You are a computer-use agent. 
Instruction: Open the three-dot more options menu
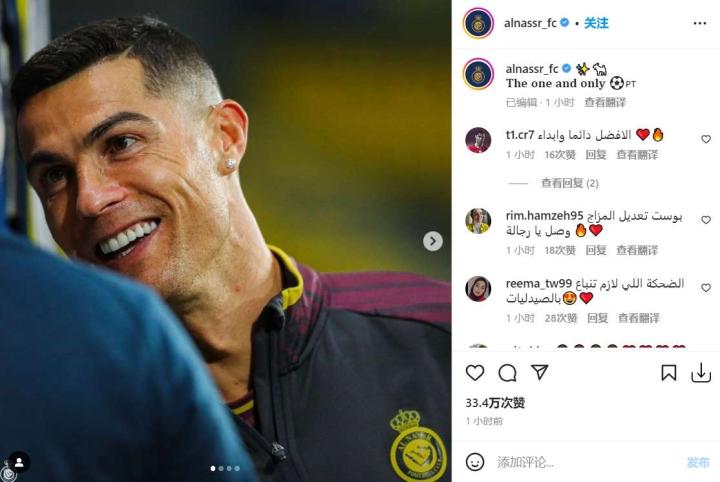[x=700, y=23]
